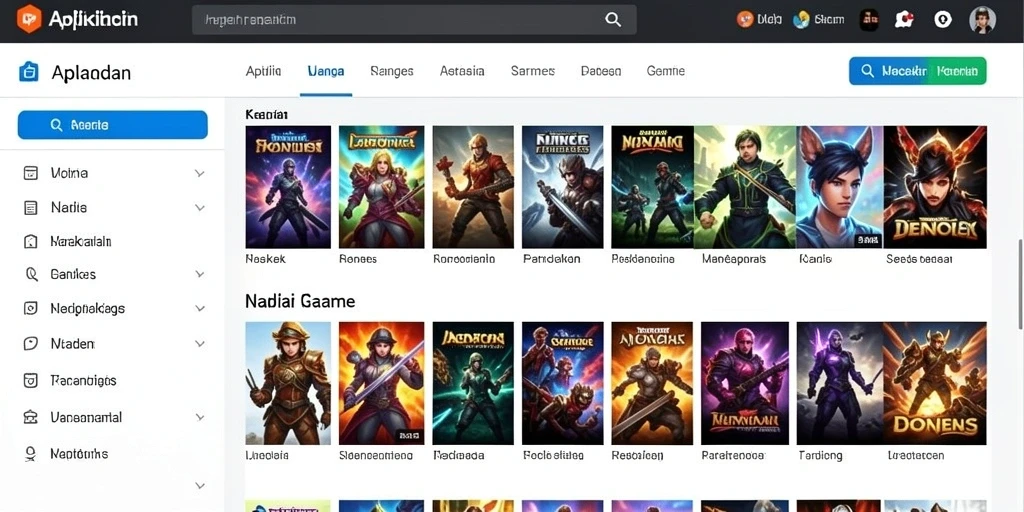Viewport: 1024px width, 512px height.
Task: Click the blue sidebar search button
Action: click(112, 125)
